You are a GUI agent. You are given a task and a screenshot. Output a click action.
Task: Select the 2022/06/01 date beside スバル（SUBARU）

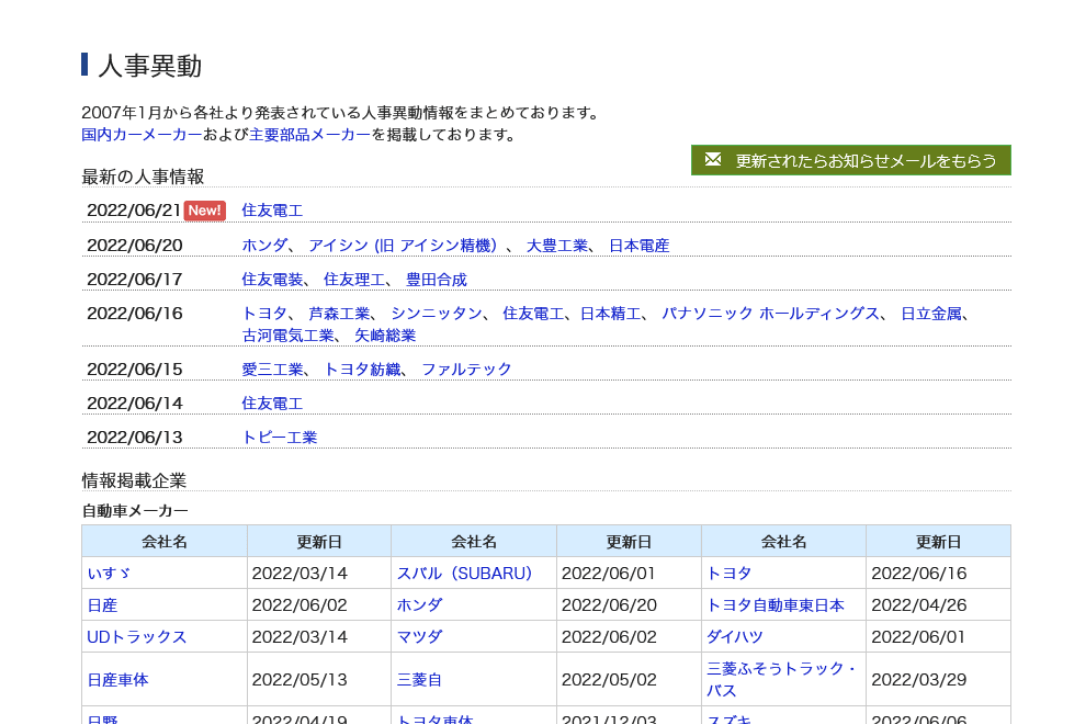pos(609,574)
